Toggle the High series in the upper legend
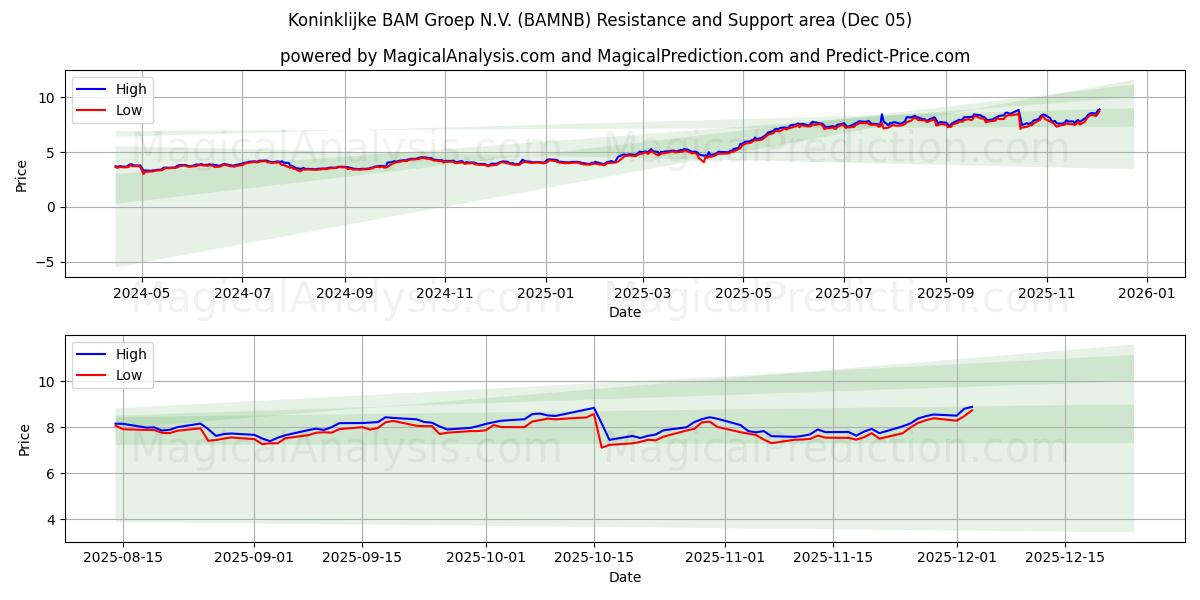This screenshot has height=600, width=1200. pyautogui.click(x=124, y=89)
